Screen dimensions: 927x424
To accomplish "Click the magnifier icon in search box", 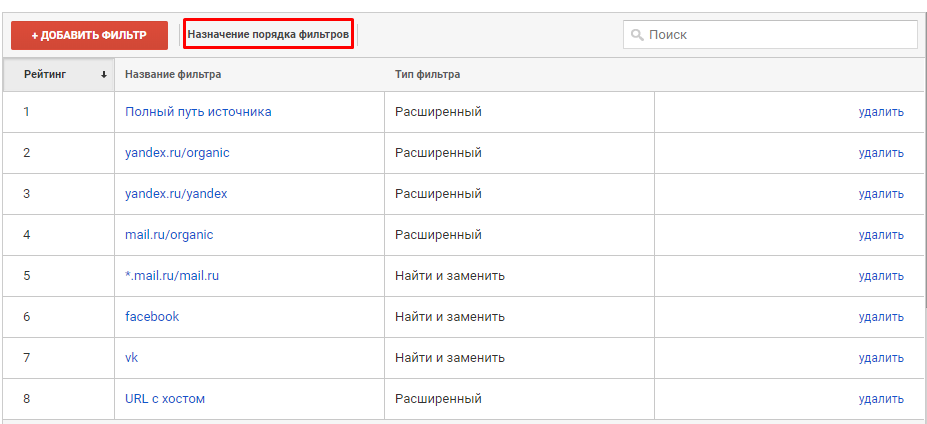I will point(637,35).
